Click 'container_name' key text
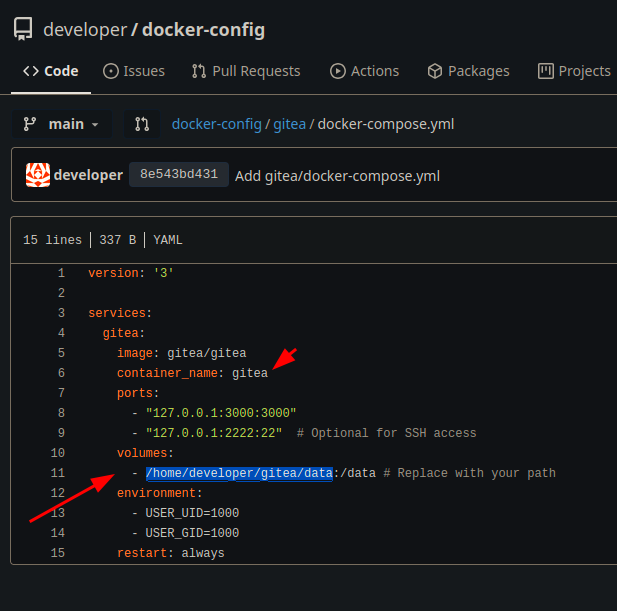This screenshot has width=617, height=611. tap(167, 373)
